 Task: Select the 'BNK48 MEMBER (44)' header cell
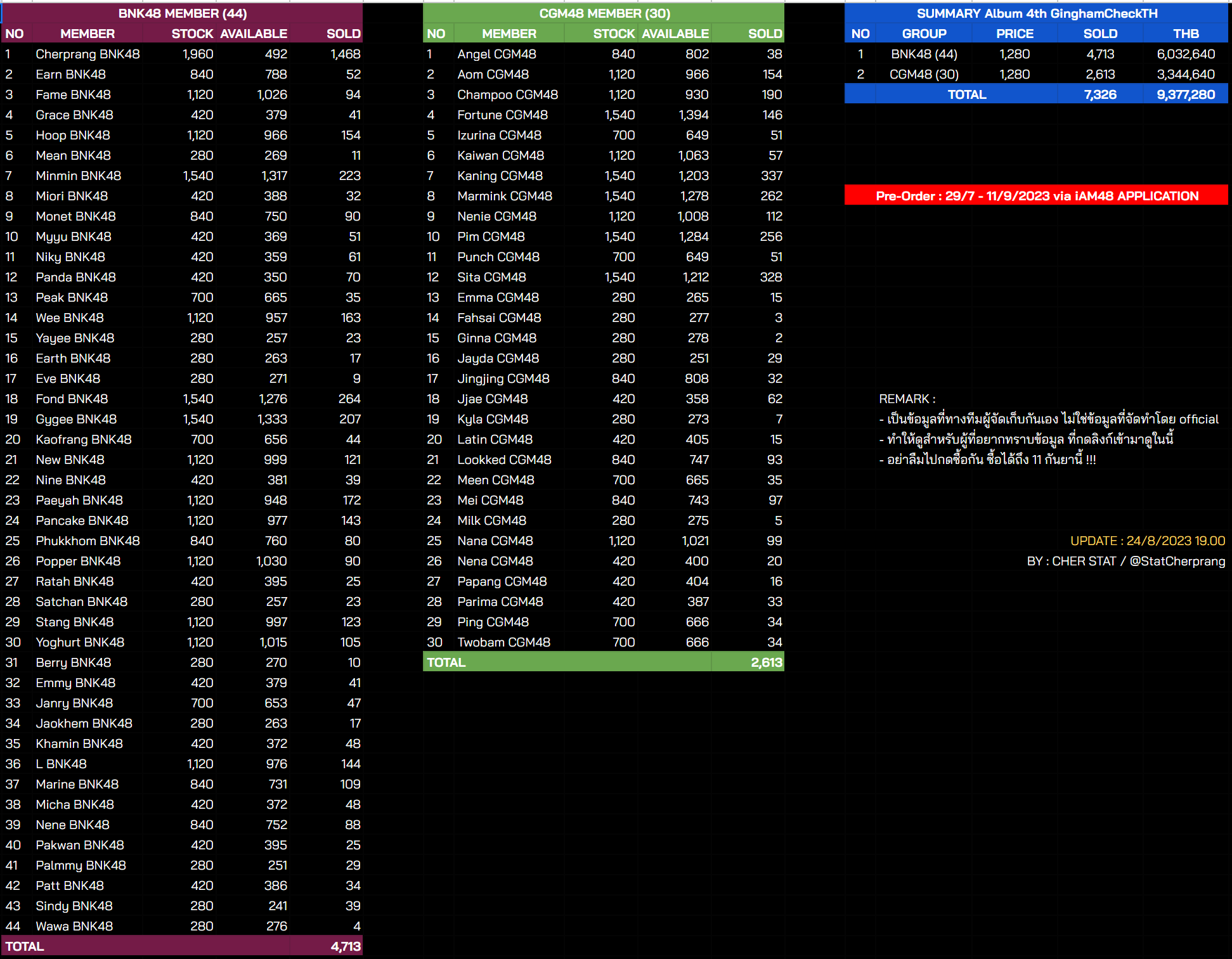(183, 13)
